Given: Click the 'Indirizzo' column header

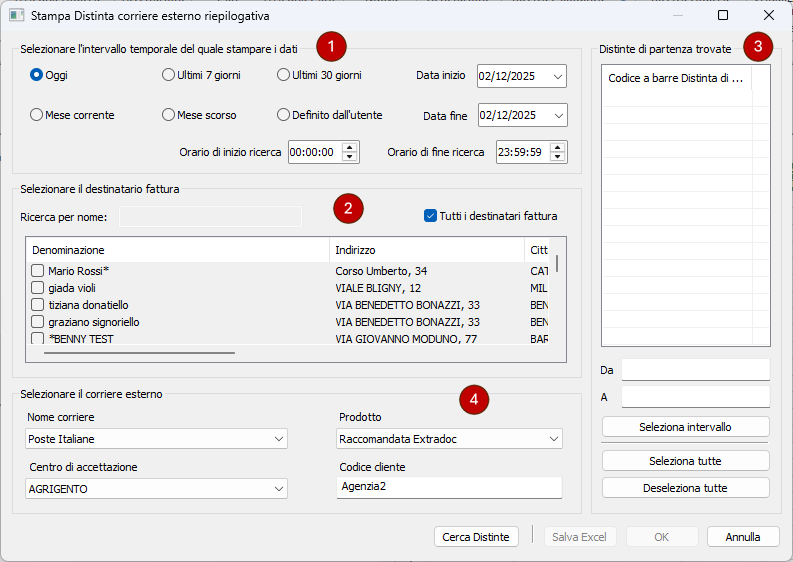Looking at the screenshot, I should tap(356, 250).
